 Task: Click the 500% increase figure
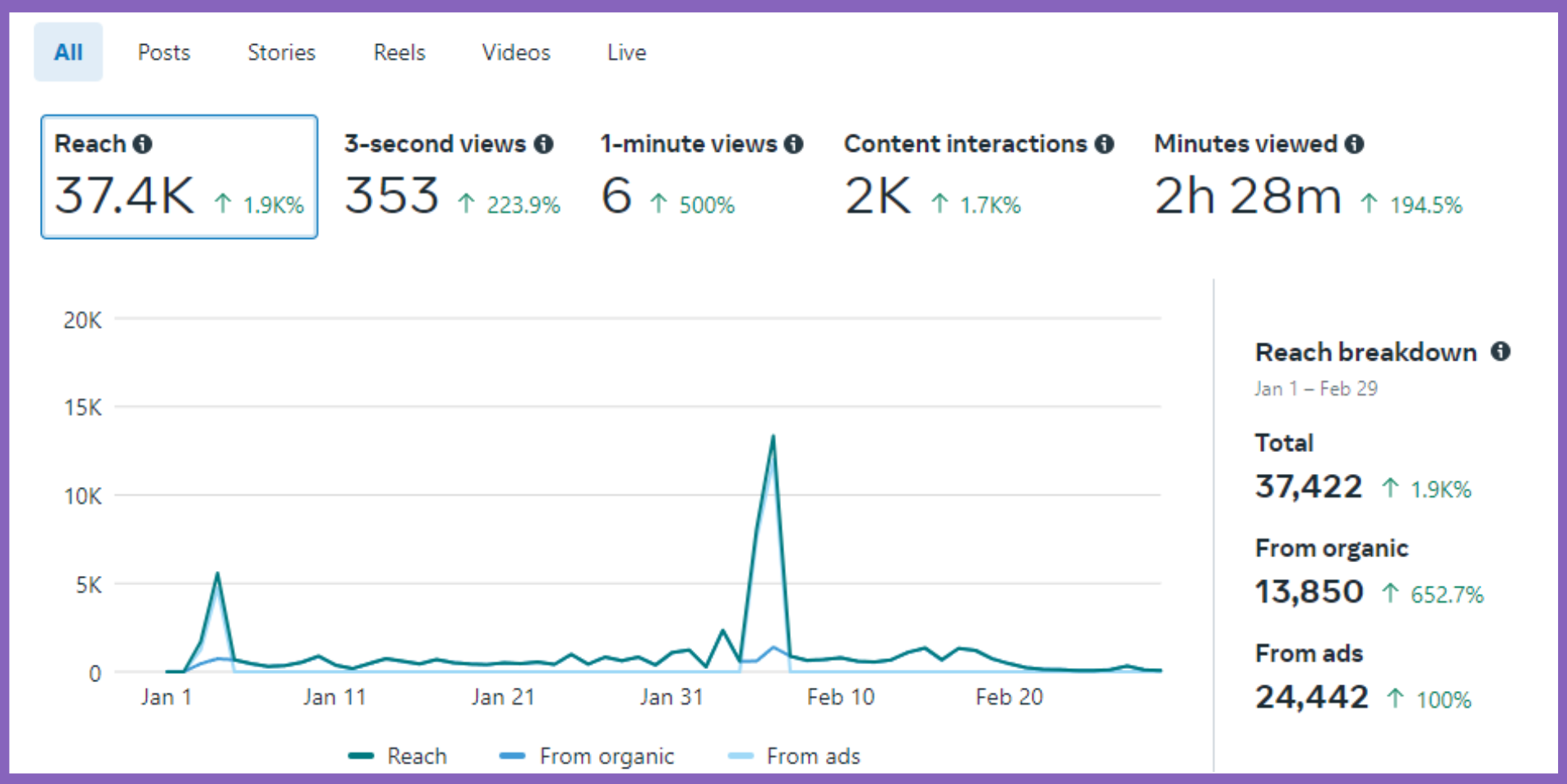click(708, 205)
